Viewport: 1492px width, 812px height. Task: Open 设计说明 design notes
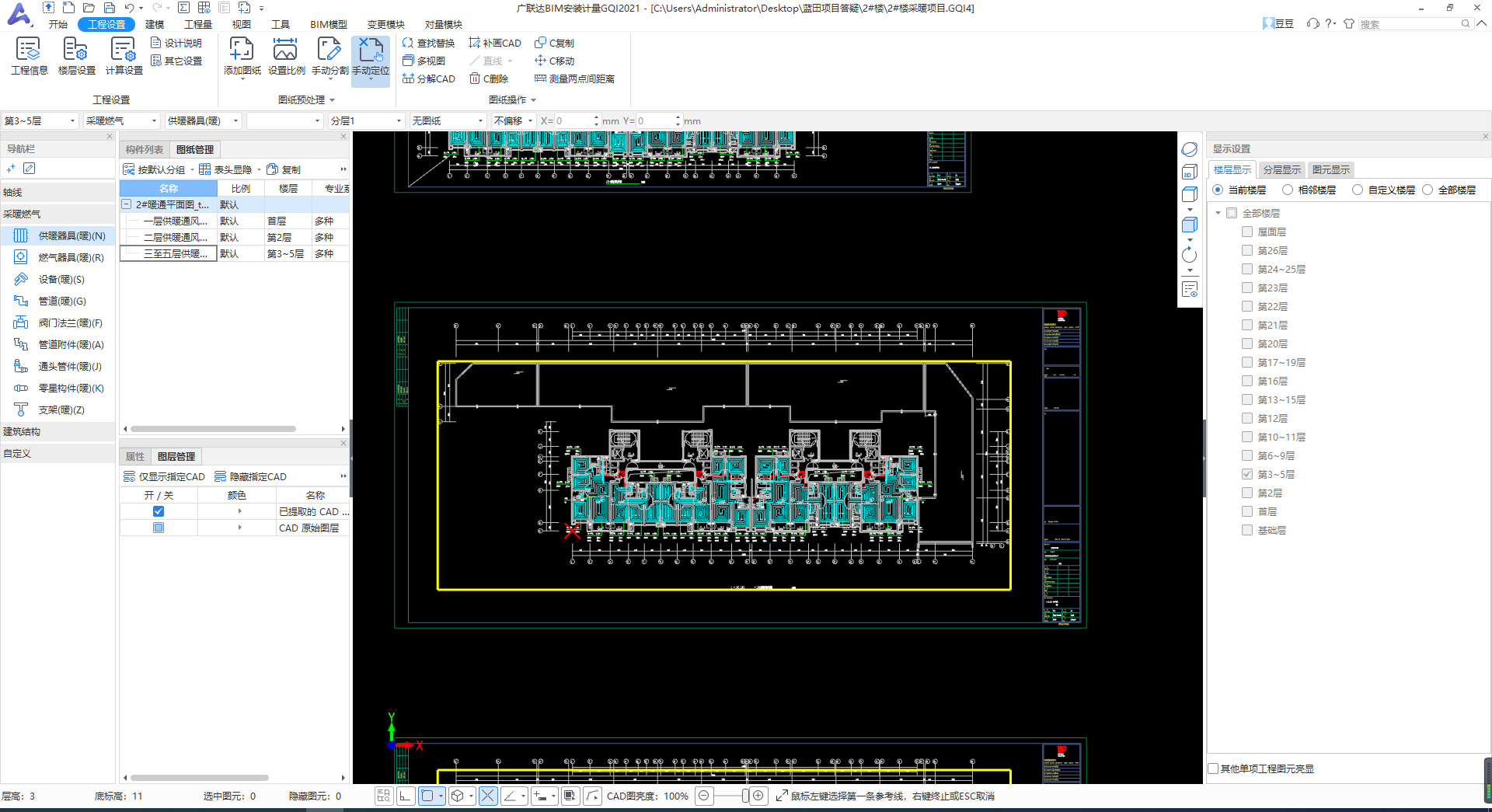click(x=176, y=43)
